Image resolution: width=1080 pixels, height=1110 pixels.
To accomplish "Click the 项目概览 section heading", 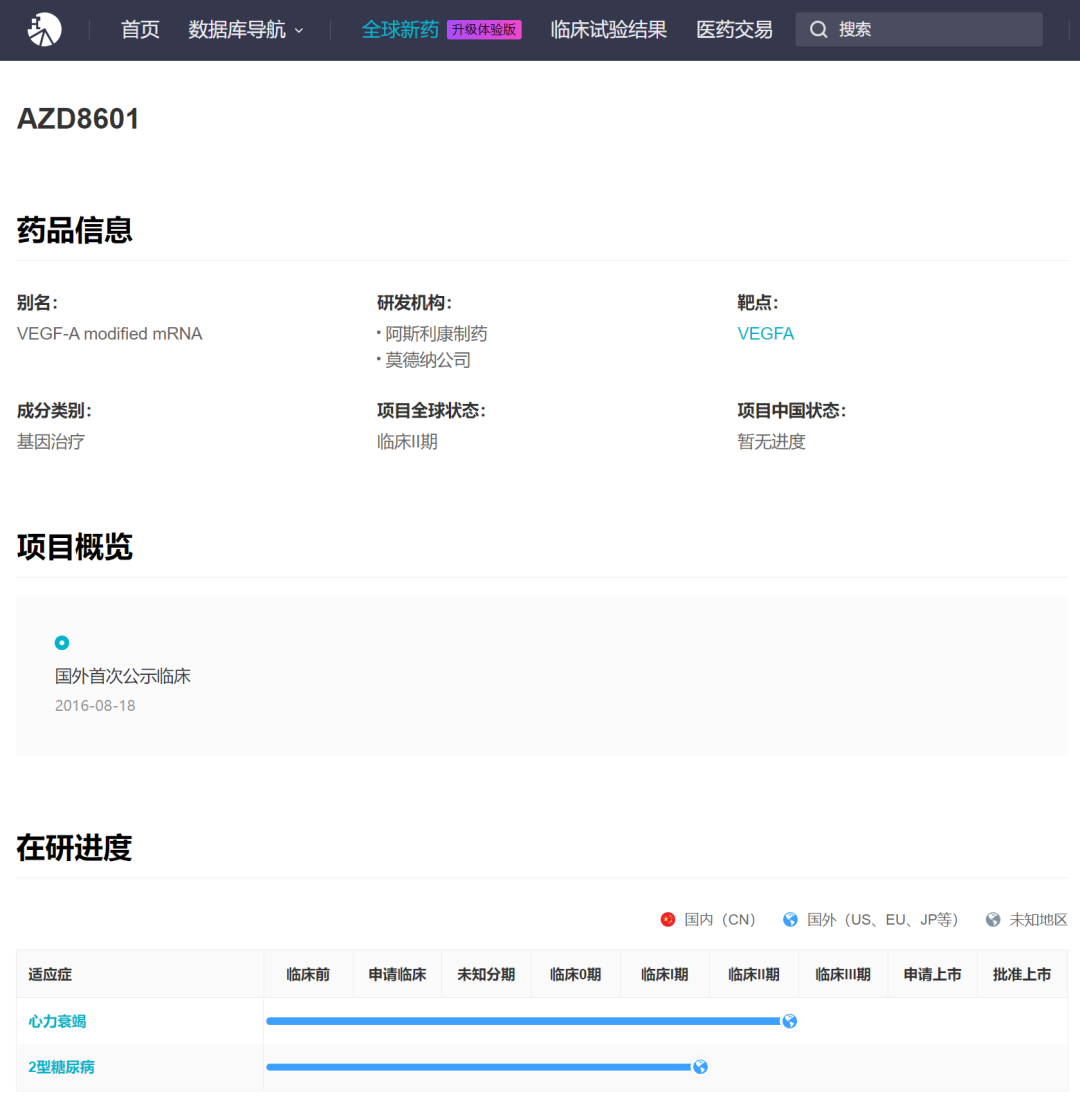I will click(x=75, y=547).
